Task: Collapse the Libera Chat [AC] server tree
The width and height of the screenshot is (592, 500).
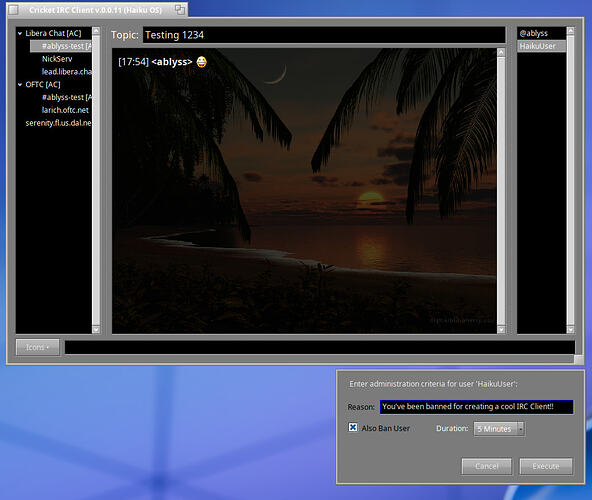Action: click(x=20, y=33)
